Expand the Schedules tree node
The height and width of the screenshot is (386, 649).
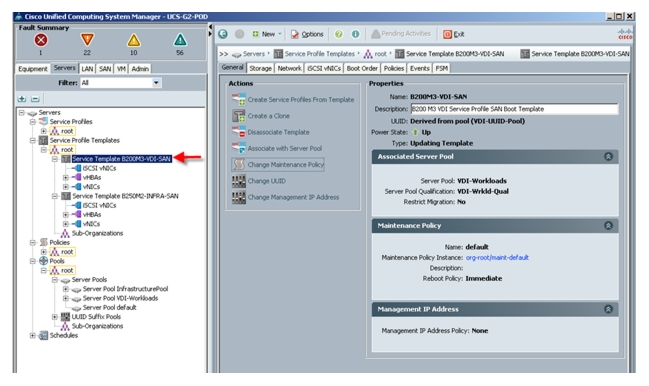[x=32, y=336]
